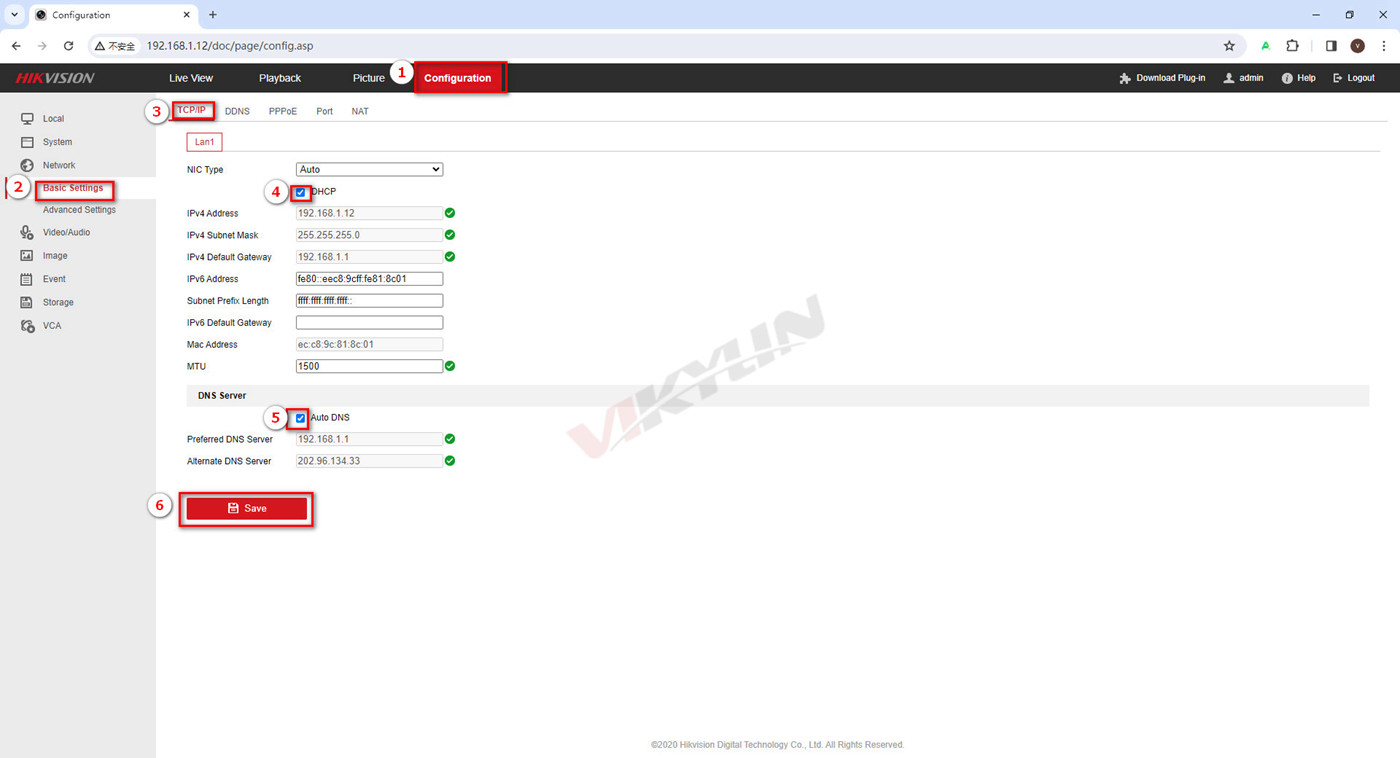1400x758 pixels.
Task: Uncheck the Auto DNS checkbox
Action: [300, 418]
